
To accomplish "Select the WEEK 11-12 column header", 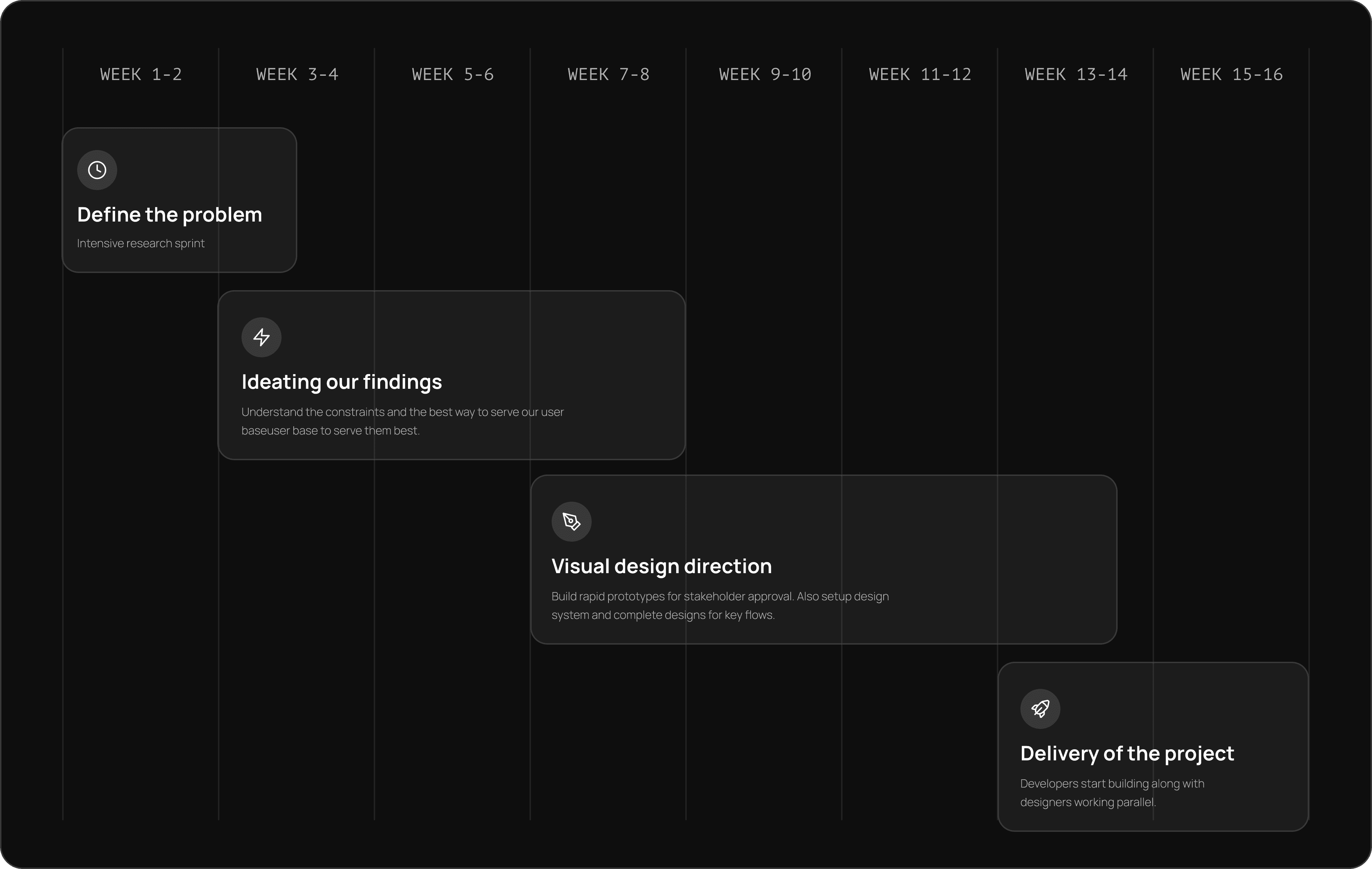I will tap(920, 75).
